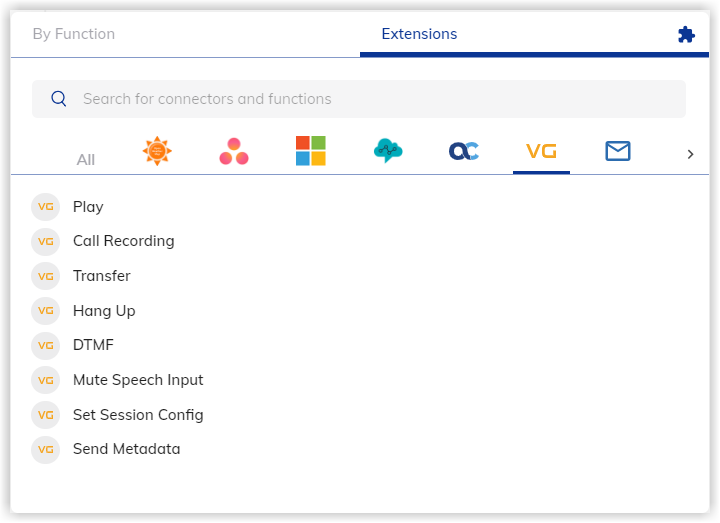The image size is (720, 523).
Task: Add the Call Recording node
Action: 124,241
